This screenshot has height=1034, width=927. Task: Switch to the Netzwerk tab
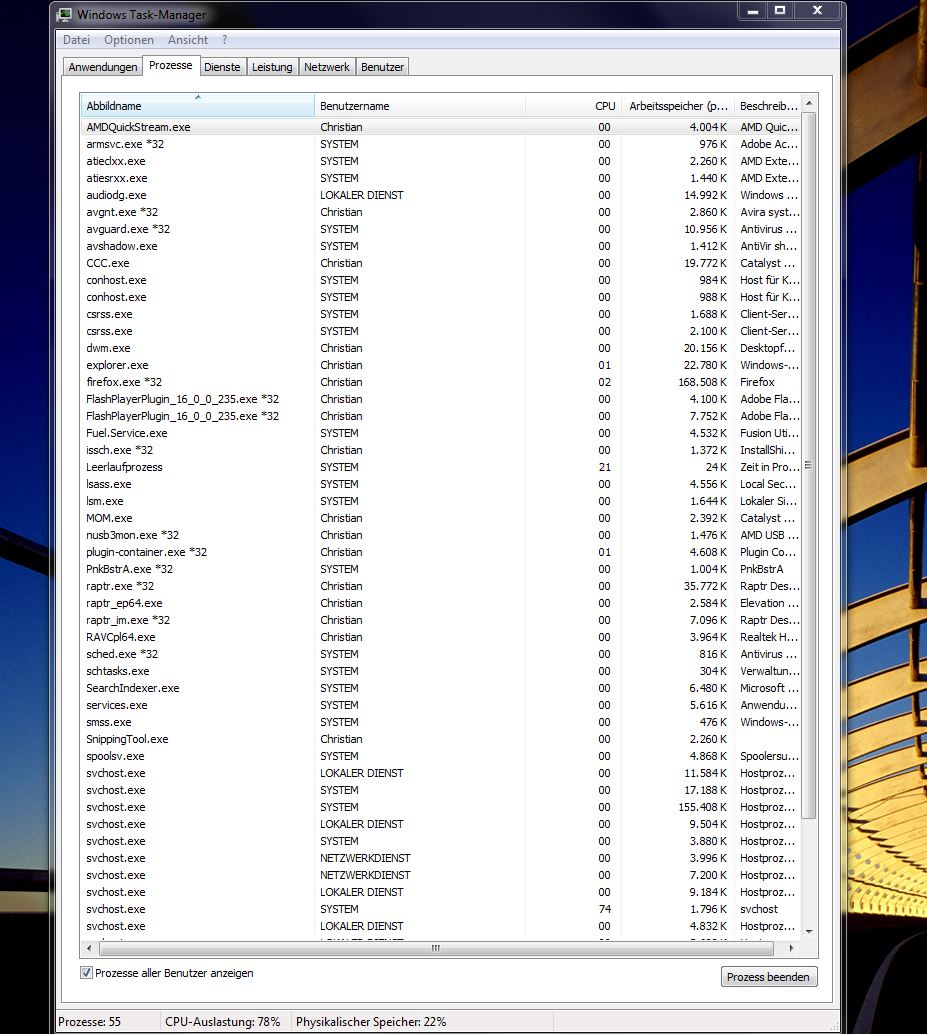click(327, 67)
